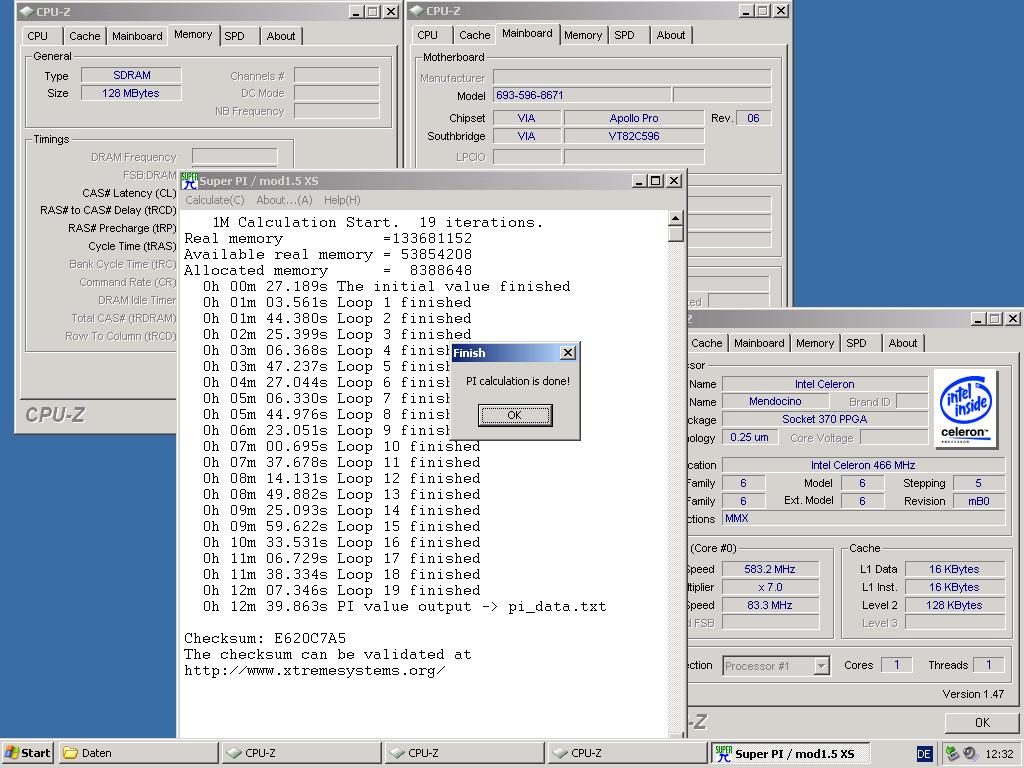Close the Finish dialog with X

568,353
